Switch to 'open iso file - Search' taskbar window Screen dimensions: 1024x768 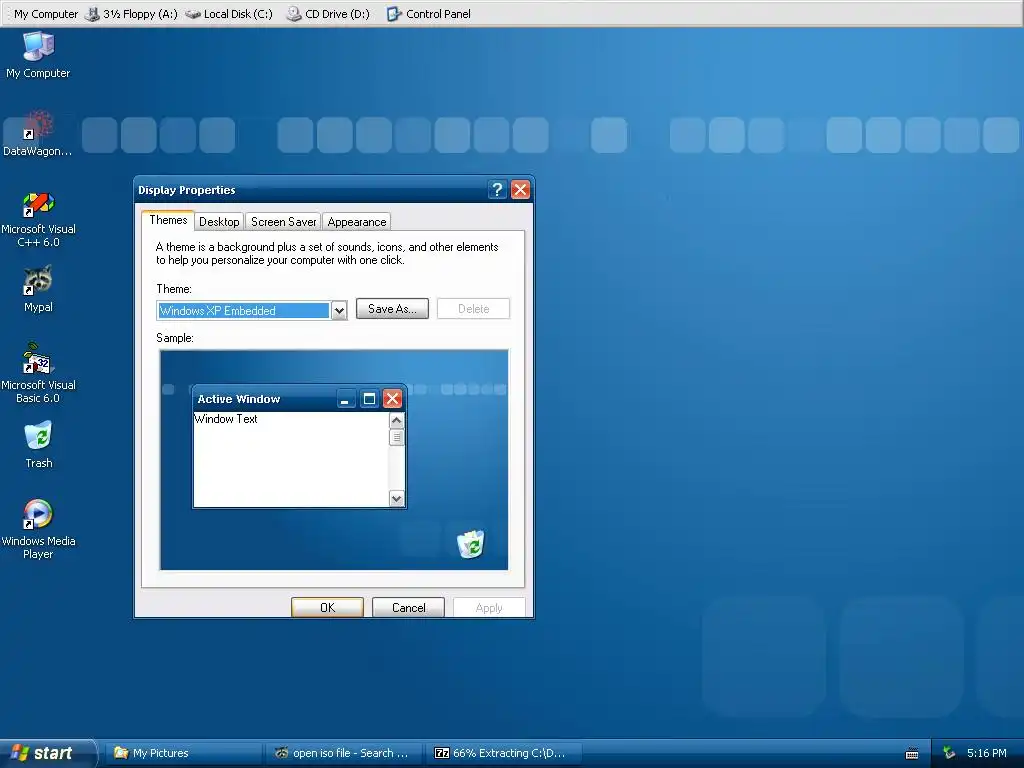pyautogui.click(x=344, y=753)
